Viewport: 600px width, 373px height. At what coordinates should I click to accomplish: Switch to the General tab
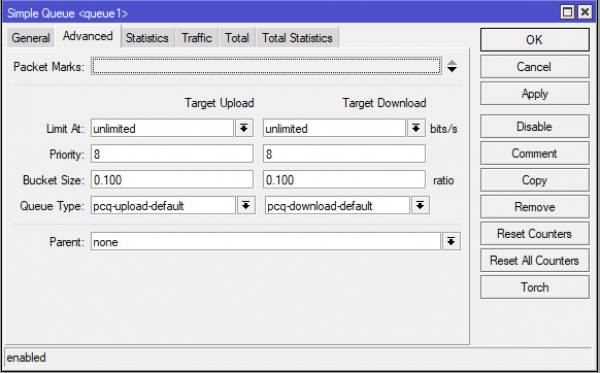(x=31, y=38)
